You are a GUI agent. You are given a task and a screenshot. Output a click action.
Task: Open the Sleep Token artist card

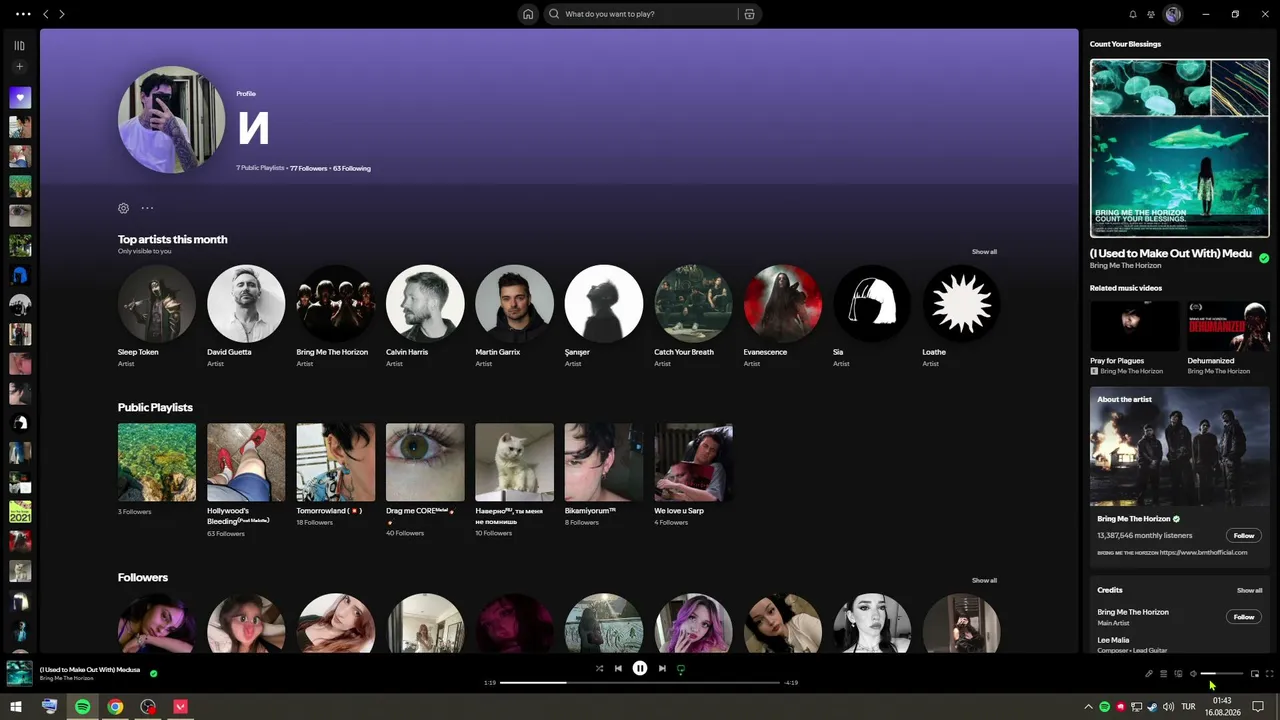click(x=157, y=316)
